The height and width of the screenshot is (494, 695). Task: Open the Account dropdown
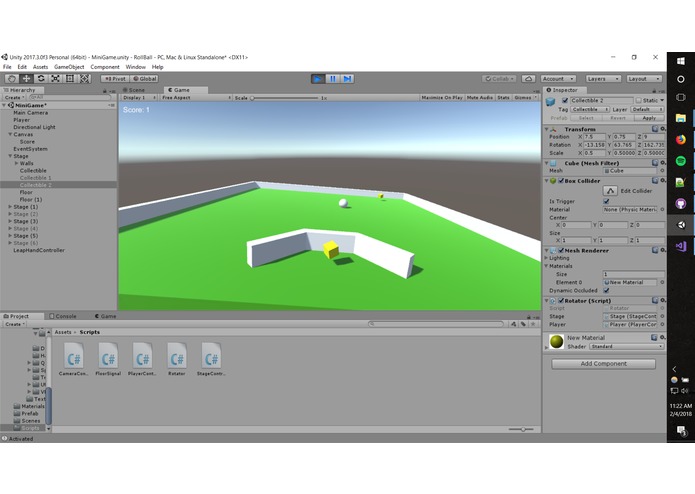coord(558,79)
